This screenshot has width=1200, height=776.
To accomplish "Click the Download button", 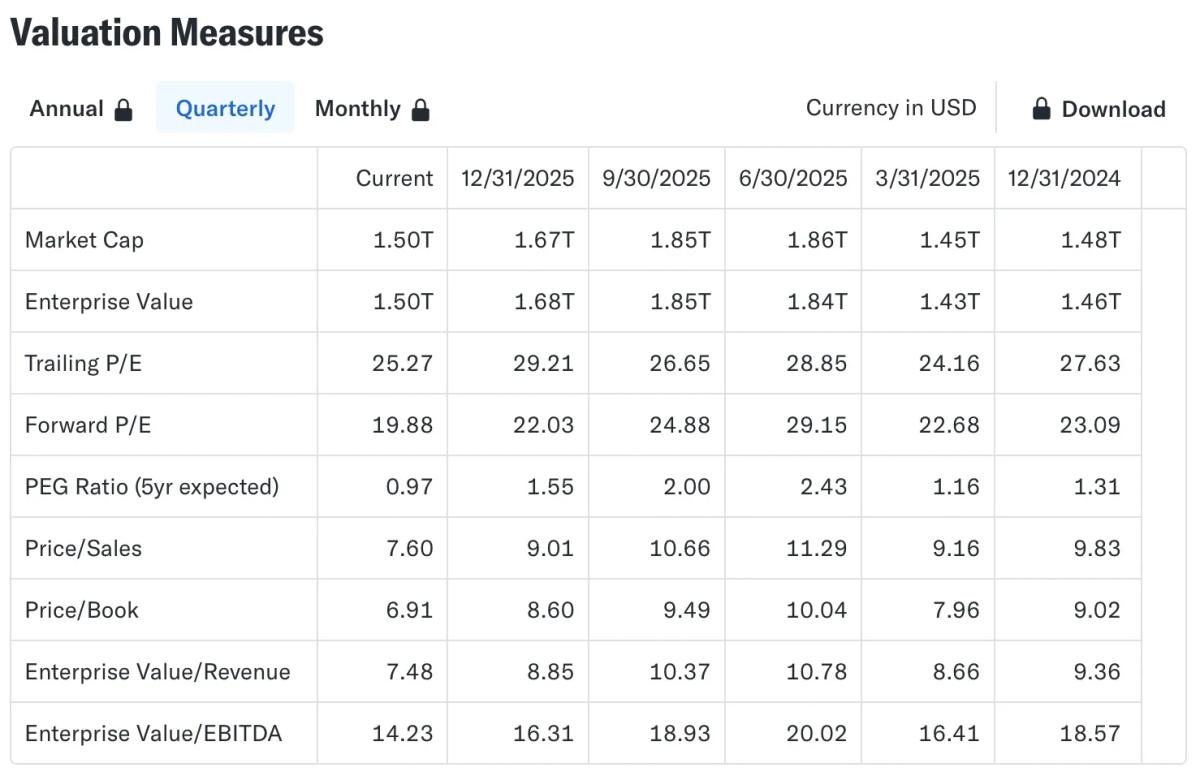I will pyautogui.click(x=1112, y=108).
